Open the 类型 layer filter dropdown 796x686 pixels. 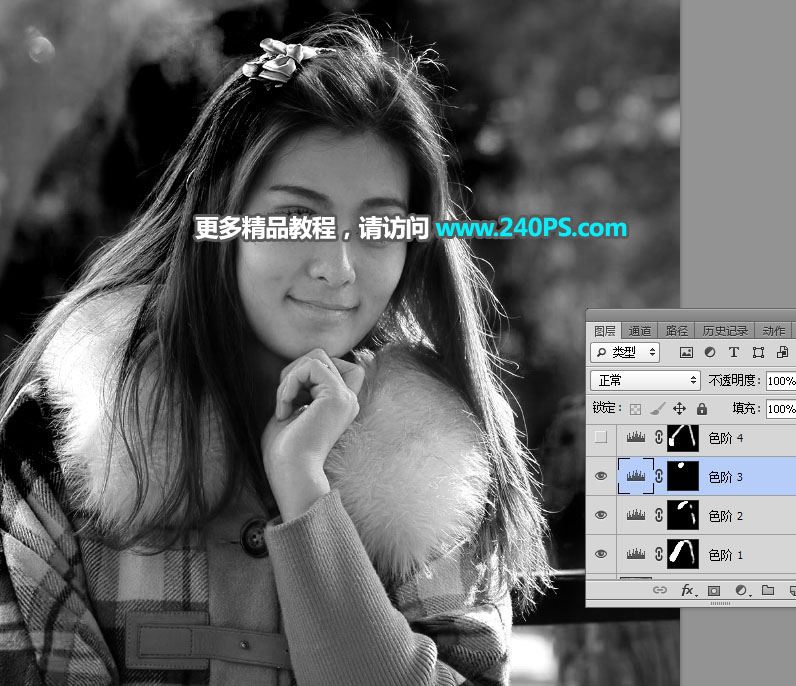pyautogui.click(x=625, y=352)
